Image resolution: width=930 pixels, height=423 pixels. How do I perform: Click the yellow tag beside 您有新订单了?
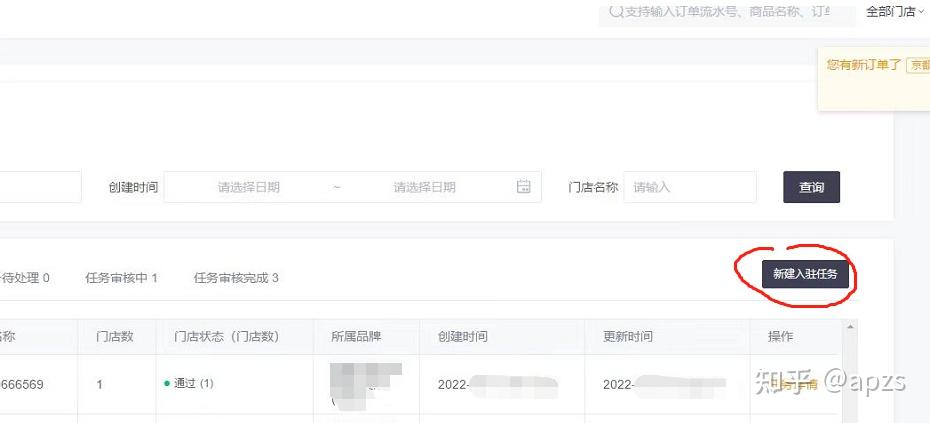pyautogui.click(x=918, y=65)
